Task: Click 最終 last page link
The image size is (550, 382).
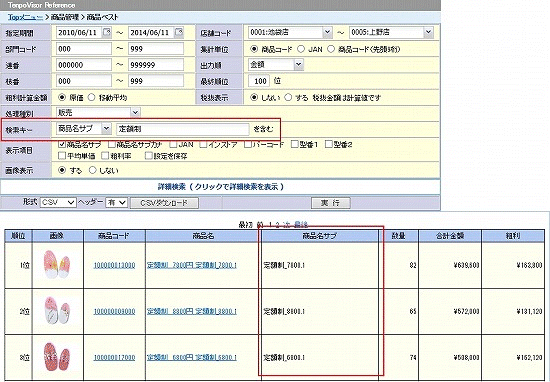Action: 300,225
